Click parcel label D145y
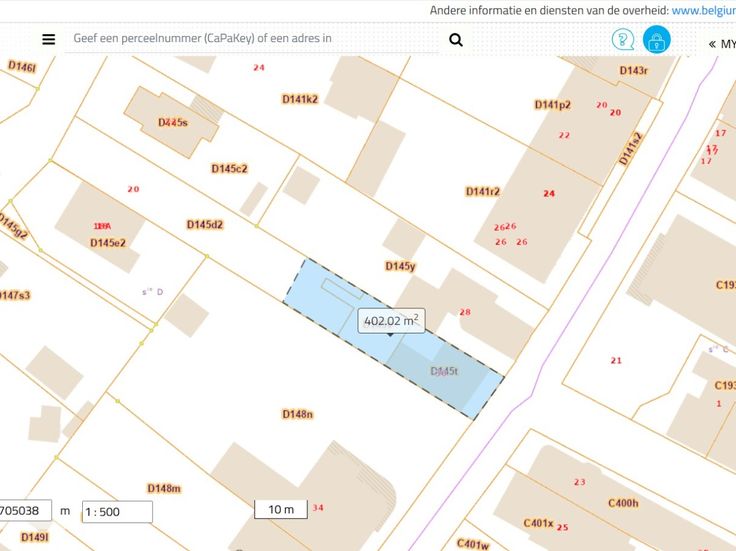The width and height of the screenshot is (736, 551). 400,266
